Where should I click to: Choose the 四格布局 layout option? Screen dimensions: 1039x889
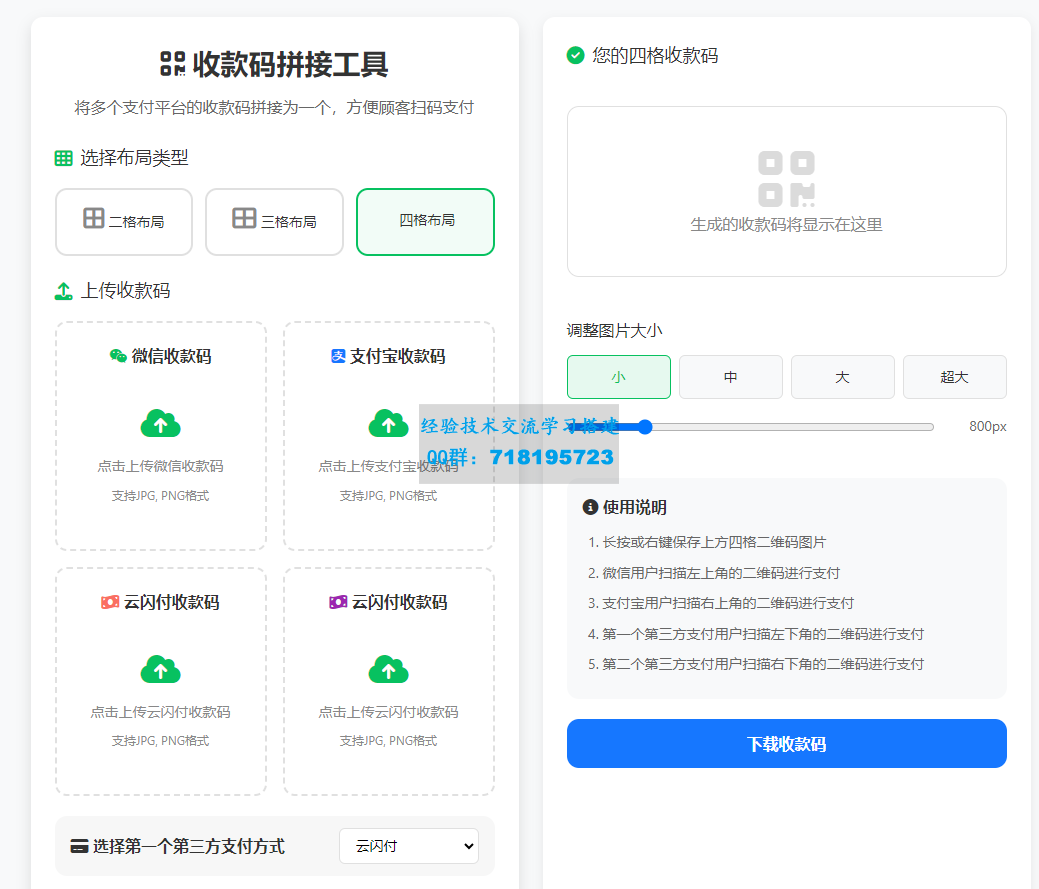426,221
